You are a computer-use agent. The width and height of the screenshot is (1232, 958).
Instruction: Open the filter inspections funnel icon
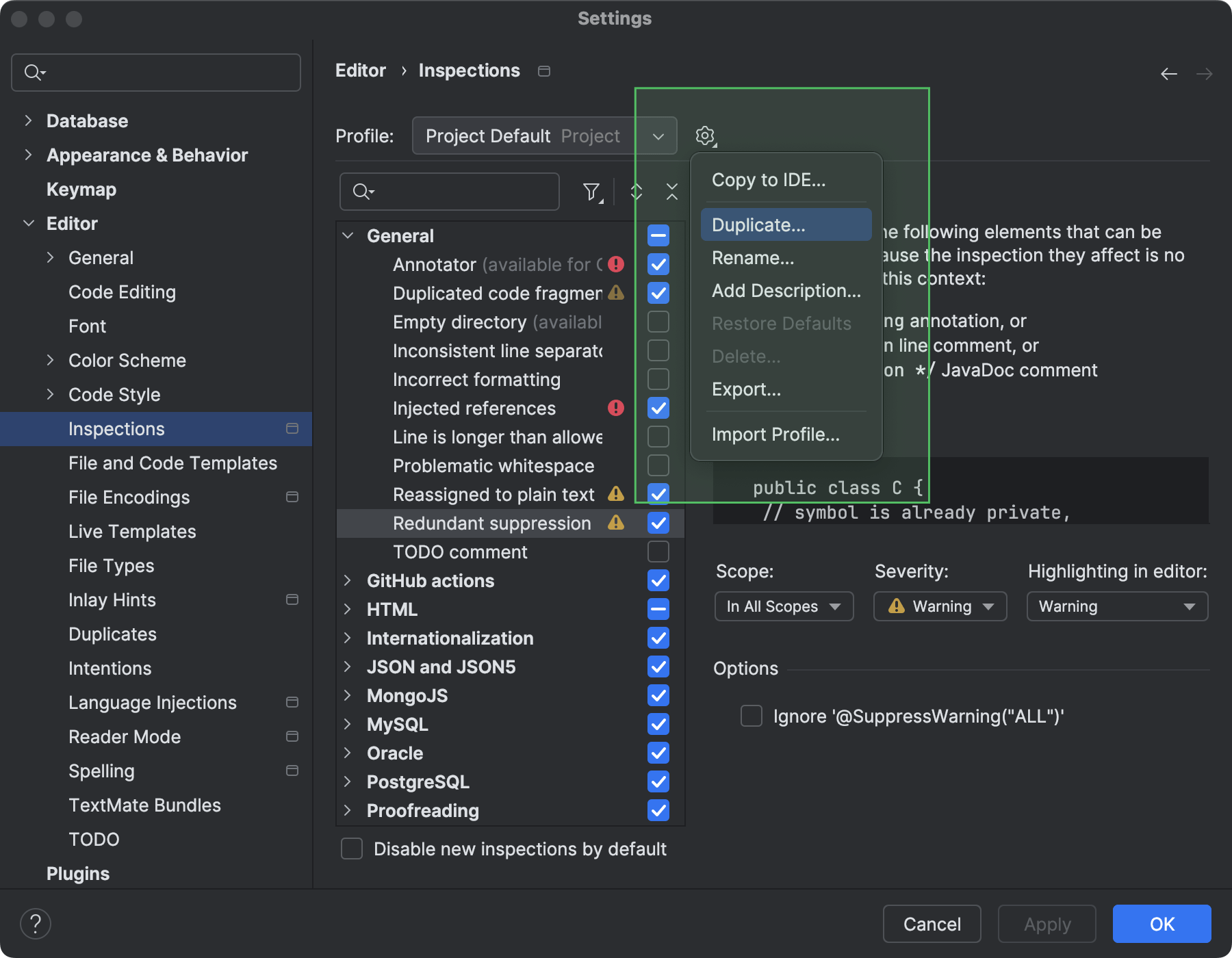(x=591, y=192)
